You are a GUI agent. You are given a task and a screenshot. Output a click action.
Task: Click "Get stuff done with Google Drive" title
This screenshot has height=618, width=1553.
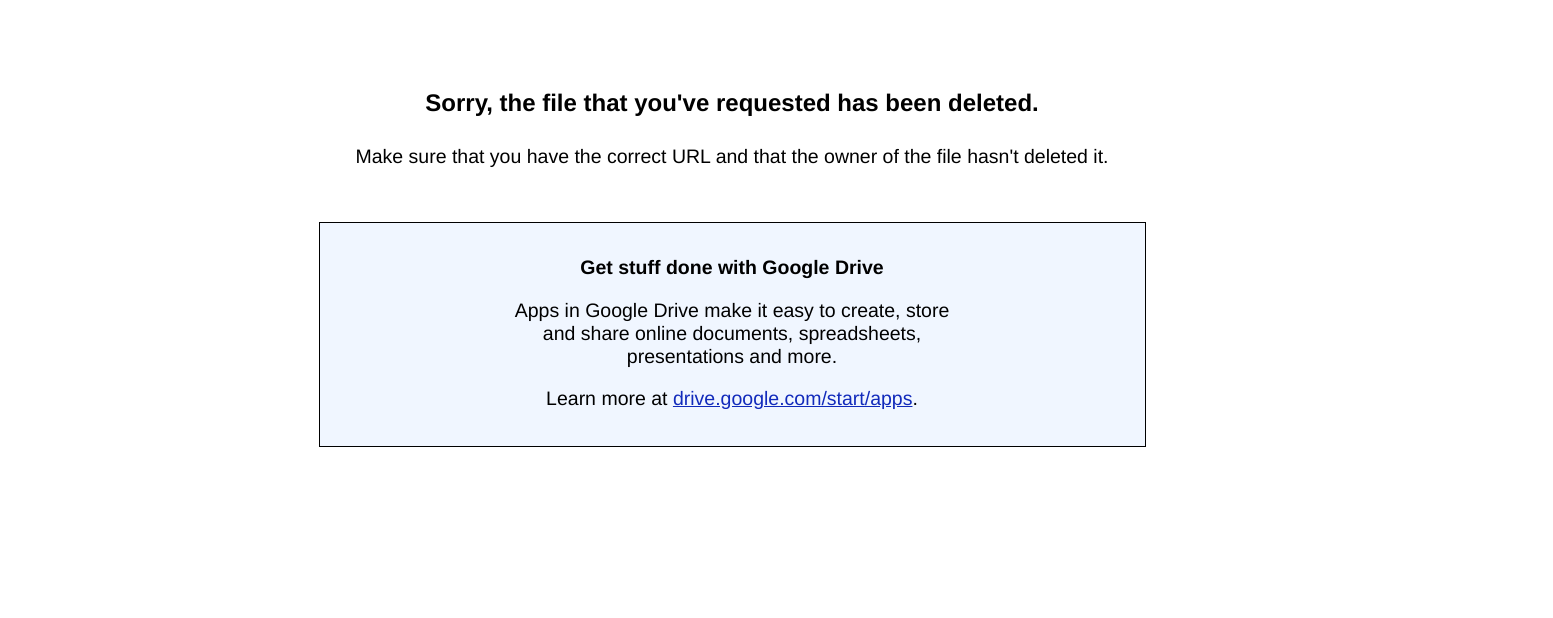click(x=731, y=268)
